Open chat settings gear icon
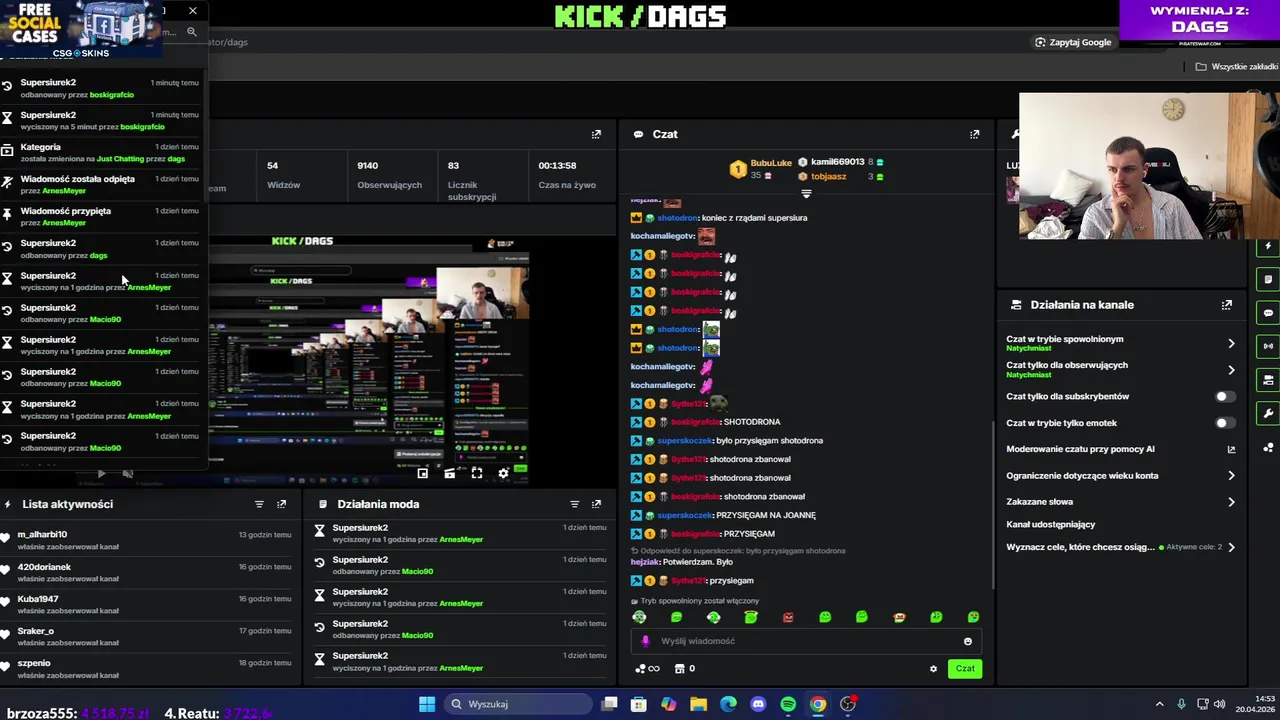 (x=933, y=669)
